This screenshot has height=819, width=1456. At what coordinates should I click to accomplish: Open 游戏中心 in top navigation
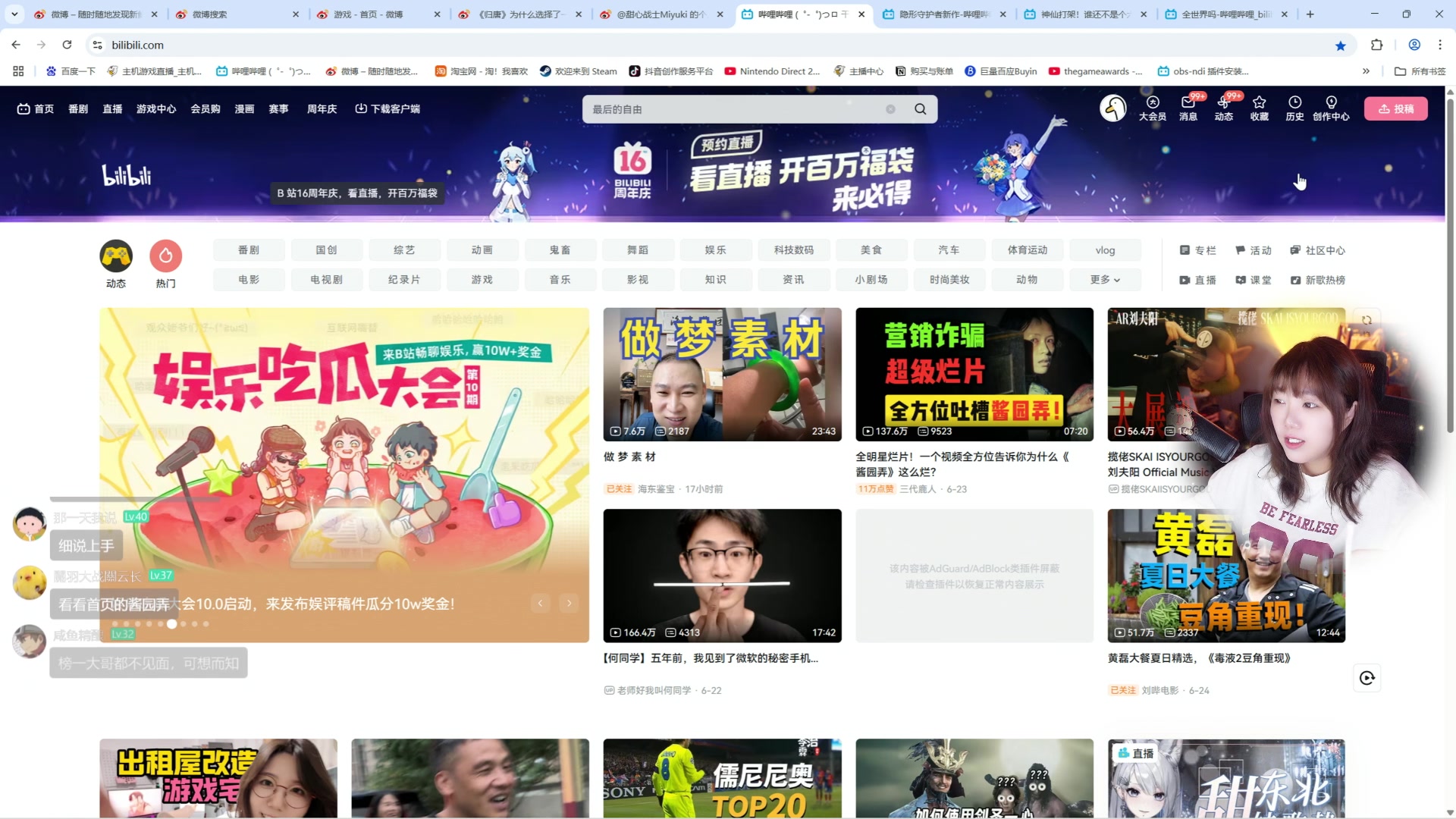(x=156, y=108)
